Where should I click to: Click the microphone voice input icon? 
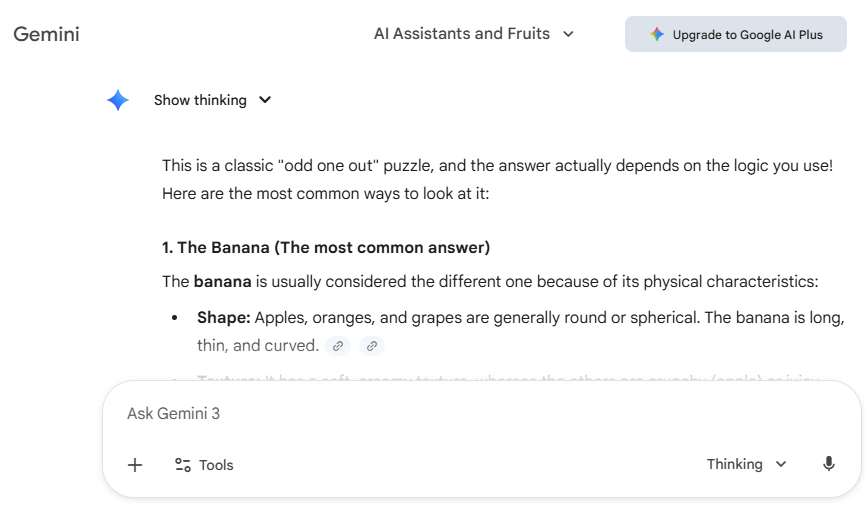(828, 464)
